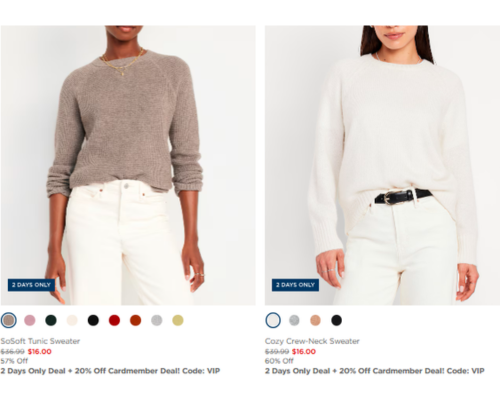Choose the black swatch for the tunic sweater
Screen dimensions: 500x400
coord(93,320)
